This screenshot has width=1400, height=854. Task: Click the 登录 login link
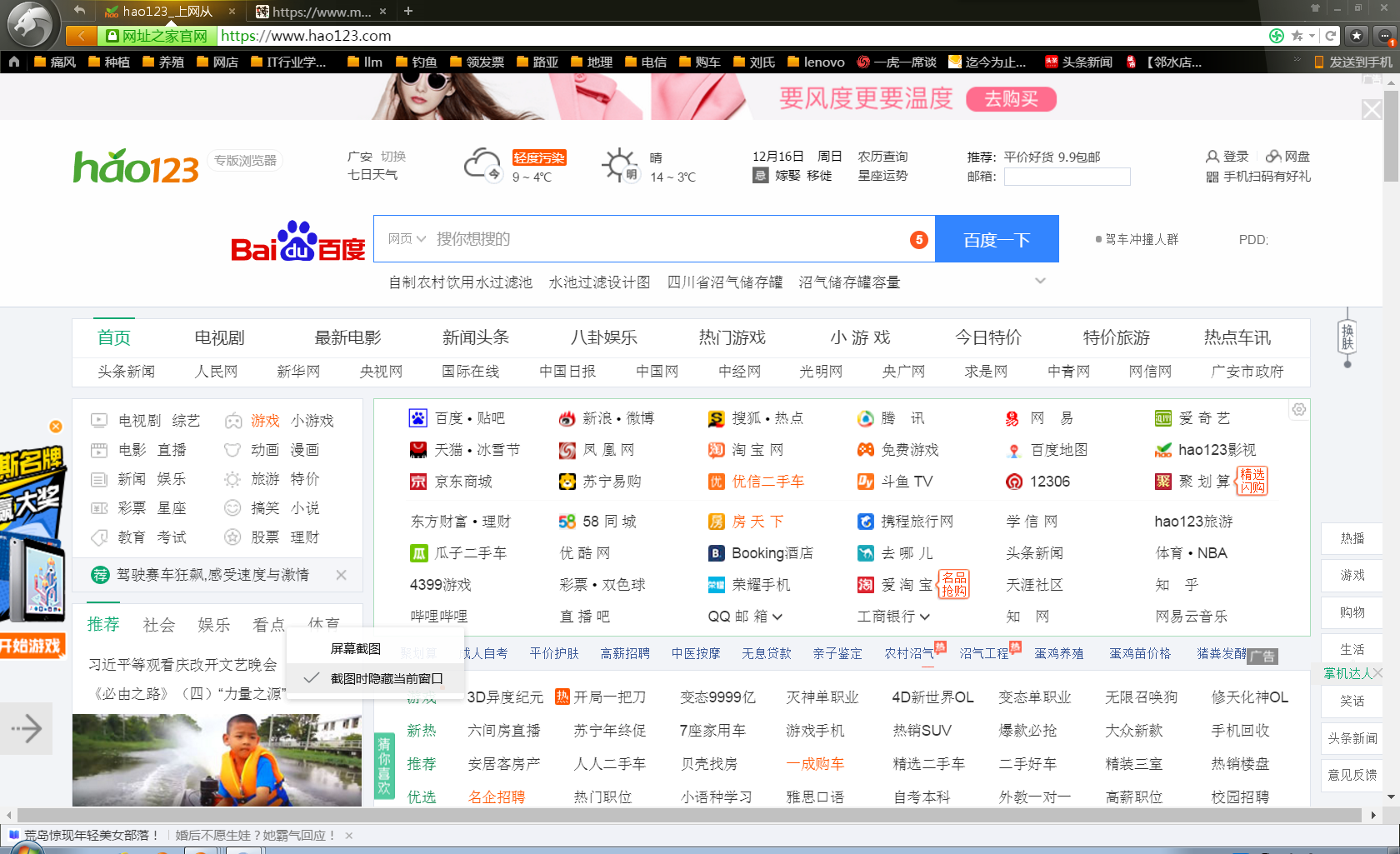point(1227,157)
